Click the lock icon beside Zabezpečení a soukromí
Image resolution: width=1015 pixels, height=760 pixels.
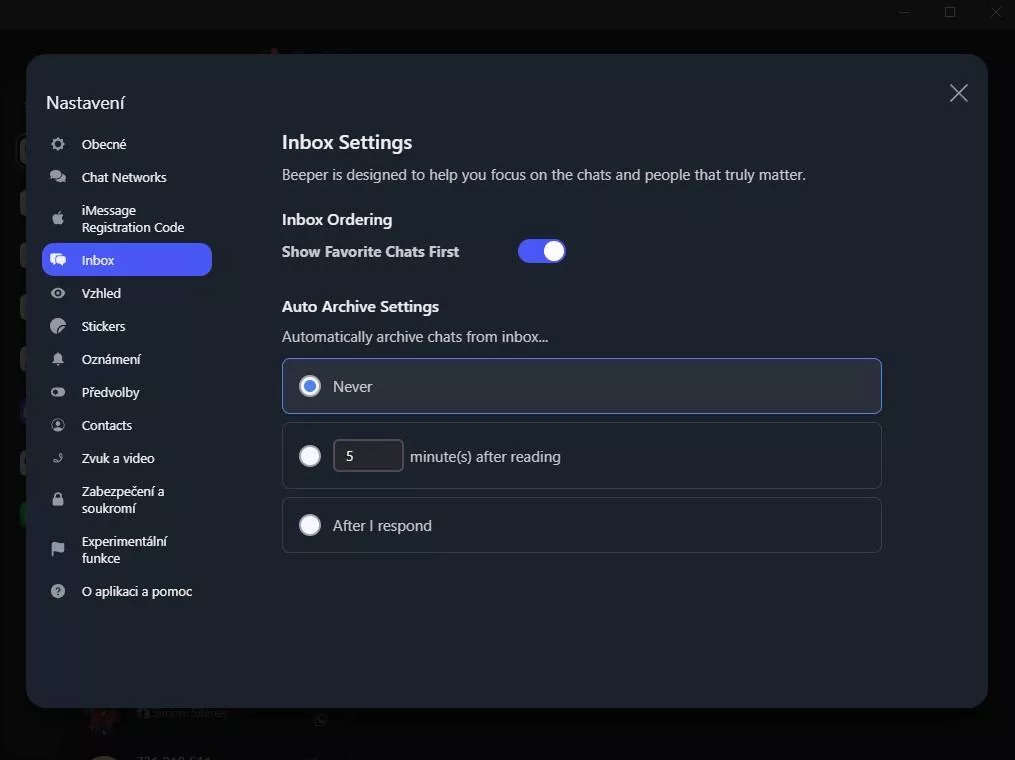coord(58,499)
